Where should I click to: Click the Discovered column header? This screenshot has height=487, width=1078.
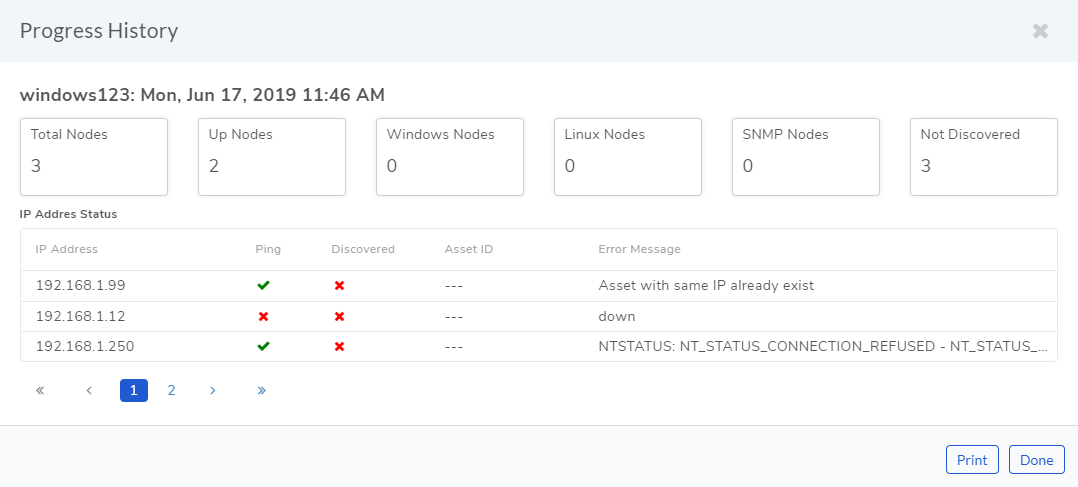(363, 249)
